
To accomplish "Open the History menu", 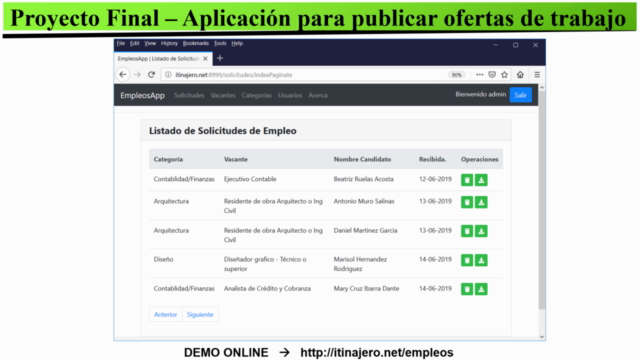I will [169, 43].
